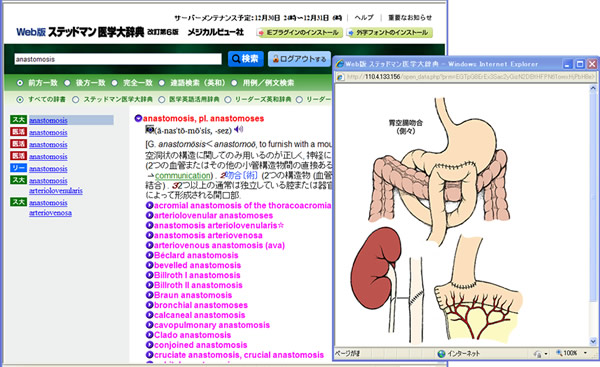Collapse the anastomosis headword bullet icon

138,119
